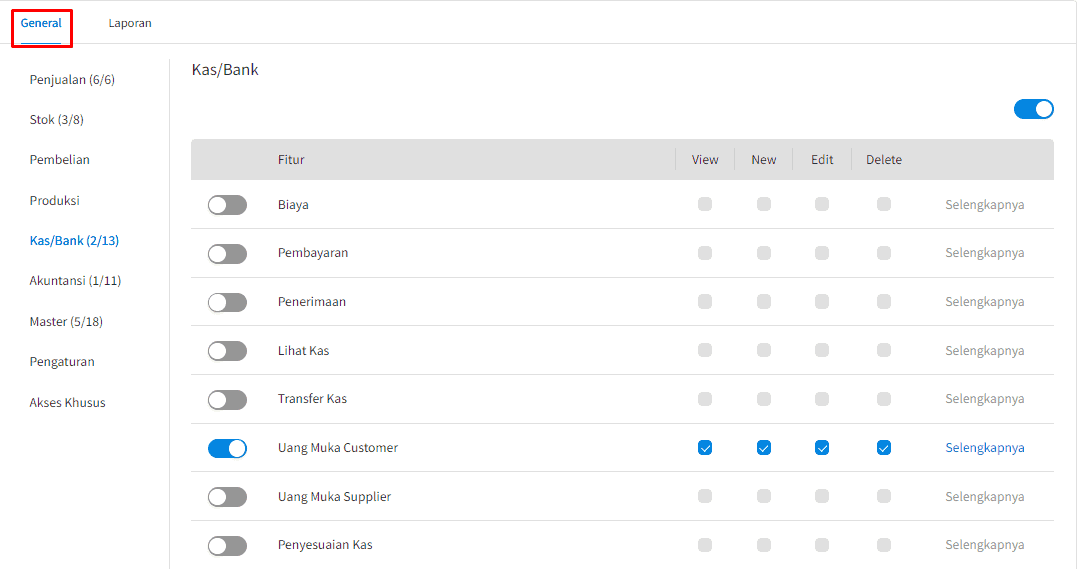The image size is (1078, 569).
Task: Enable the Transfer Kas switch
Action: [227, 399]
